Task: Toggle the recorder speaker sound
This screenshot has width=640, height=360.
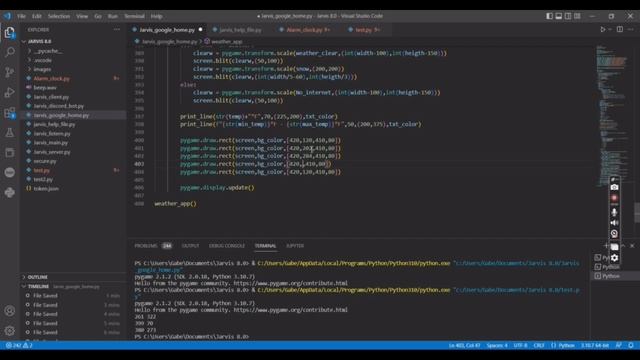Action: (614, 223)
